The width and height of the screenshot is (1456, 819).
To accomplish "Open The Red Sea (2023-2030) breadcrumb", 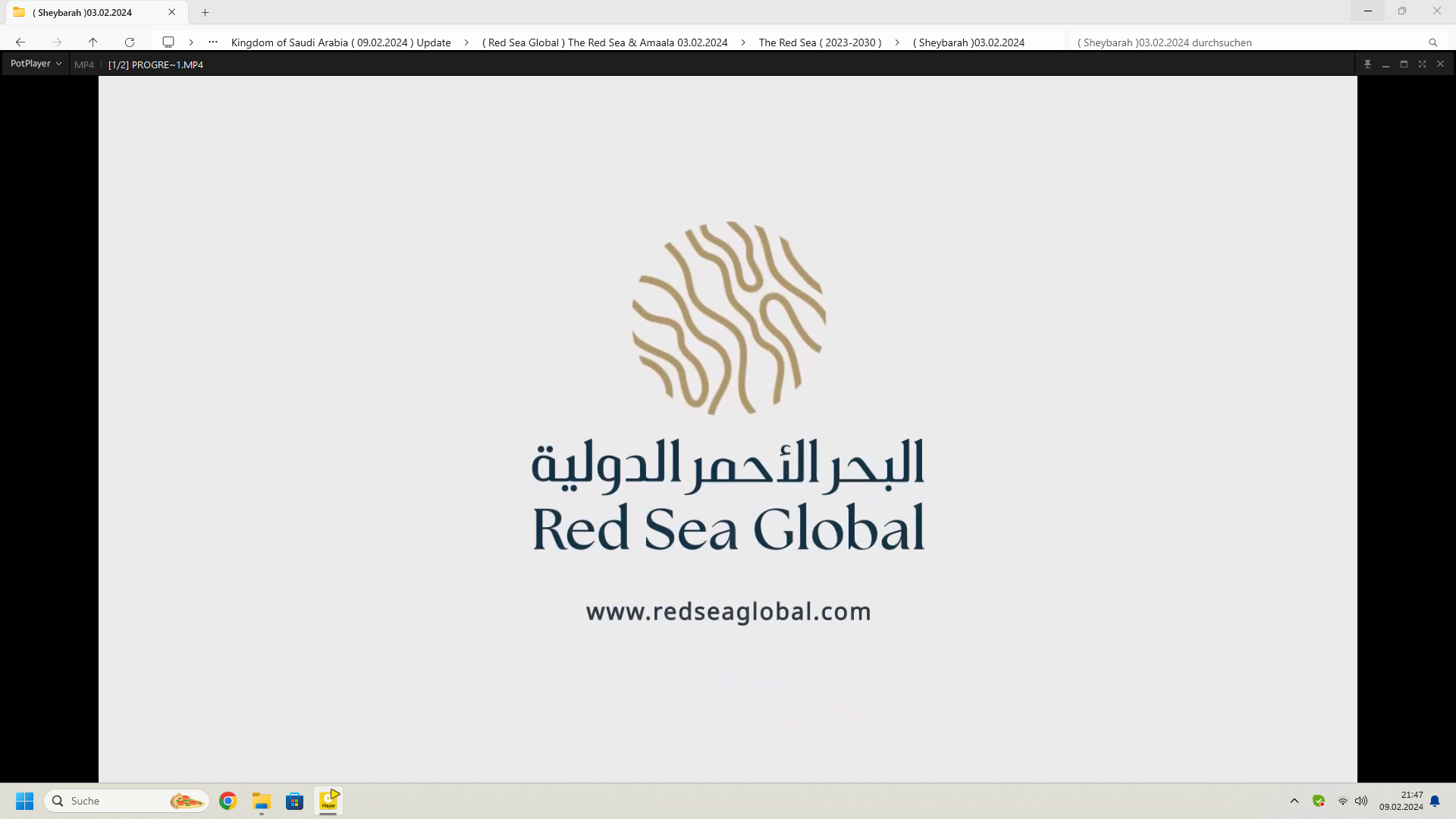I will pyautogui.click(x=821, y=42).
